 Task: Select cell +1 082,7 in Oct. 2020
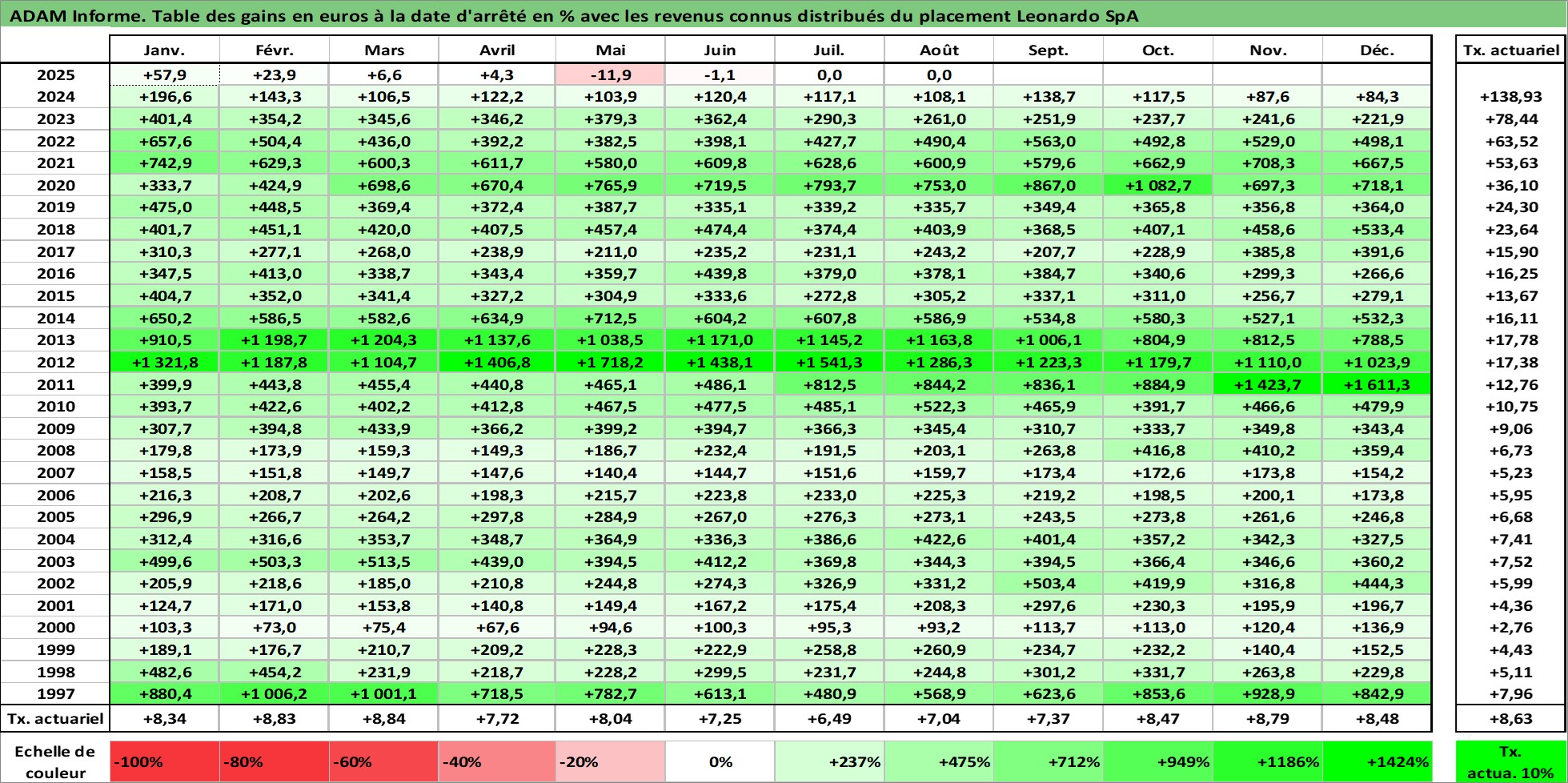[1158, 185]
